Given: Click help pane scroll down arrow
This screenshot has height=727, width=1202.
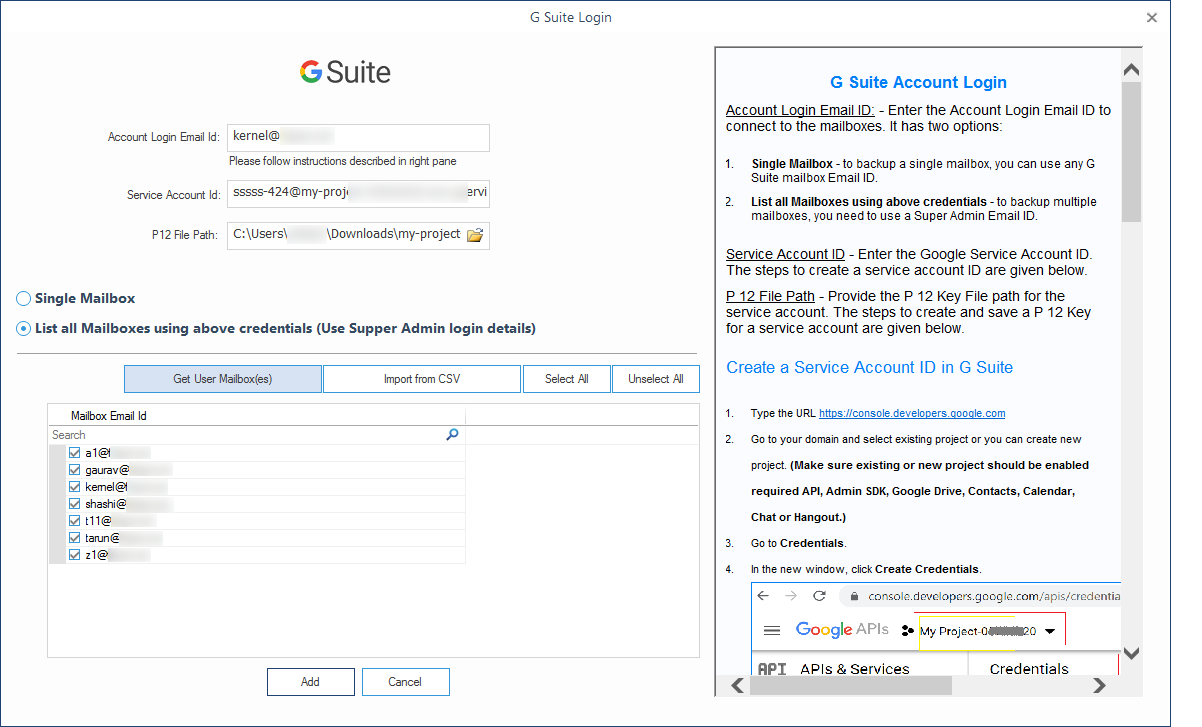Looking at the screenshot, I should coord(1131,654).
